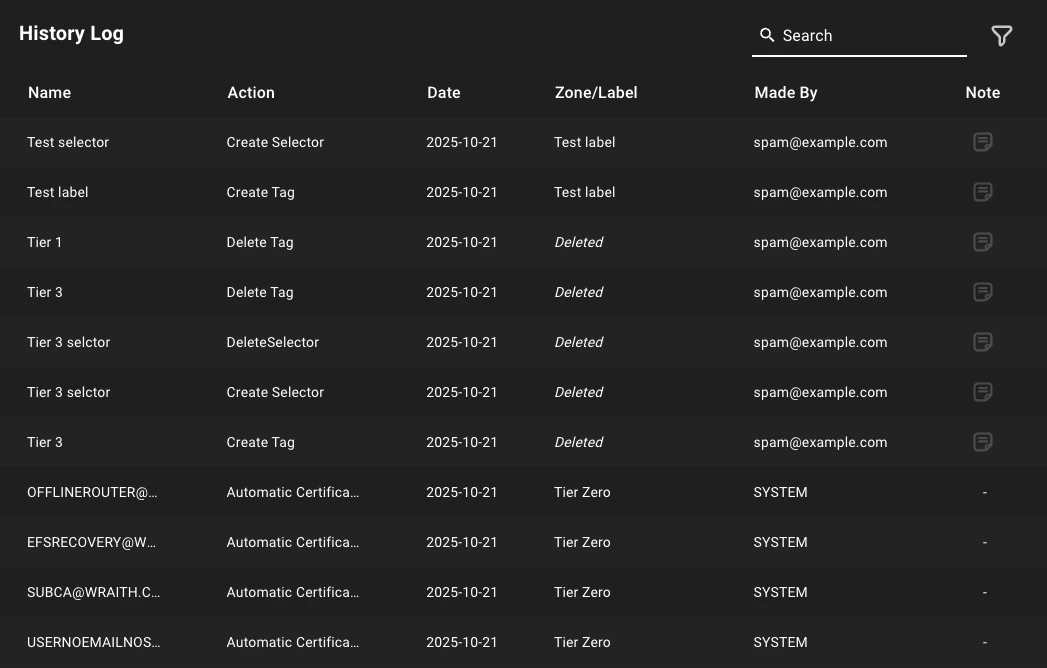Click the Action column header
1047x668 pixels.
pos(251,93)
